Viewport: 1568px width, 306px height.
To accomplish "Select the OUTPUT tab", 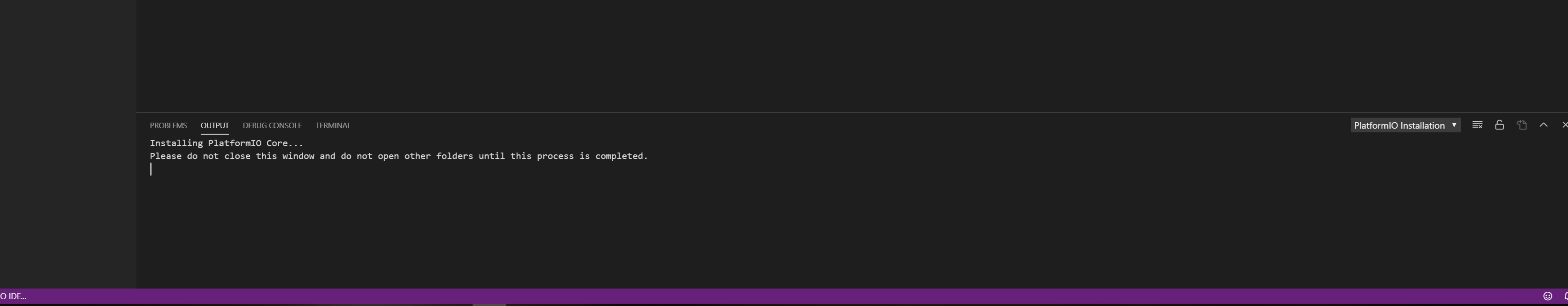I will coord(215,125).
